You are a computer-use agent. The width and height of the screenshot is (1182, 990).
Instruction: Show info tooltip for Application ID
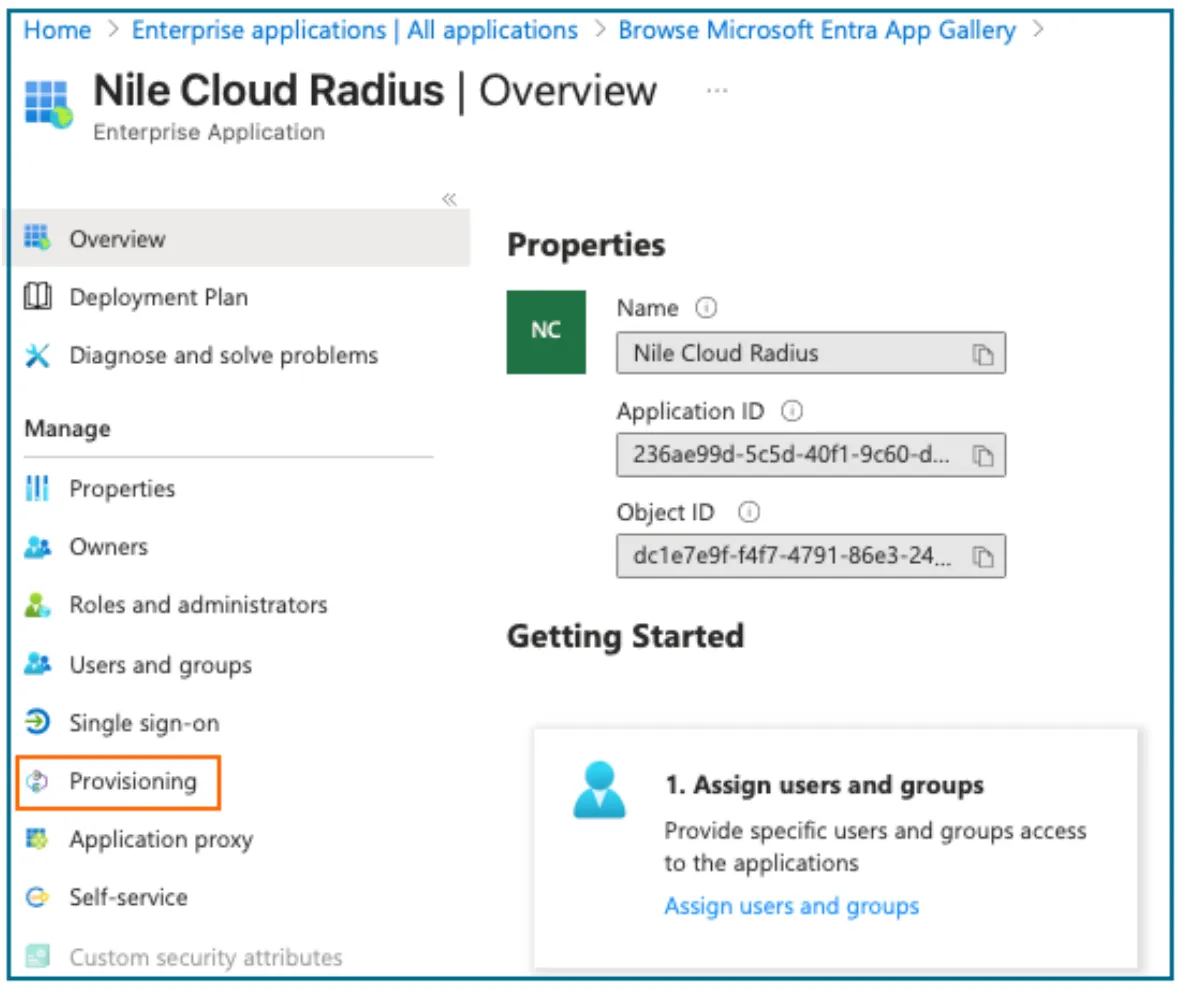(x=792, y=411)
